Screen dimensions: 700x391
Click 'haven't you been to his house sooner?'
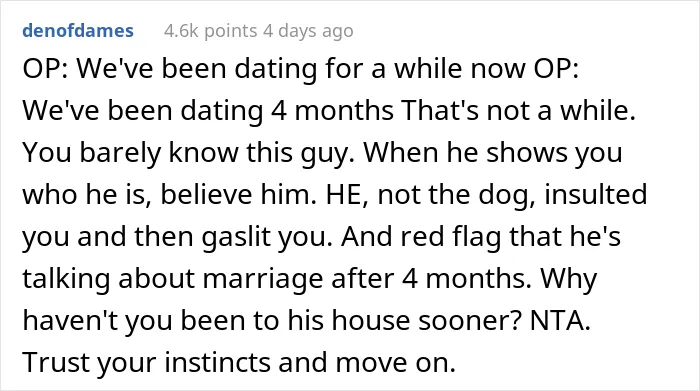[x=272, y=320]
